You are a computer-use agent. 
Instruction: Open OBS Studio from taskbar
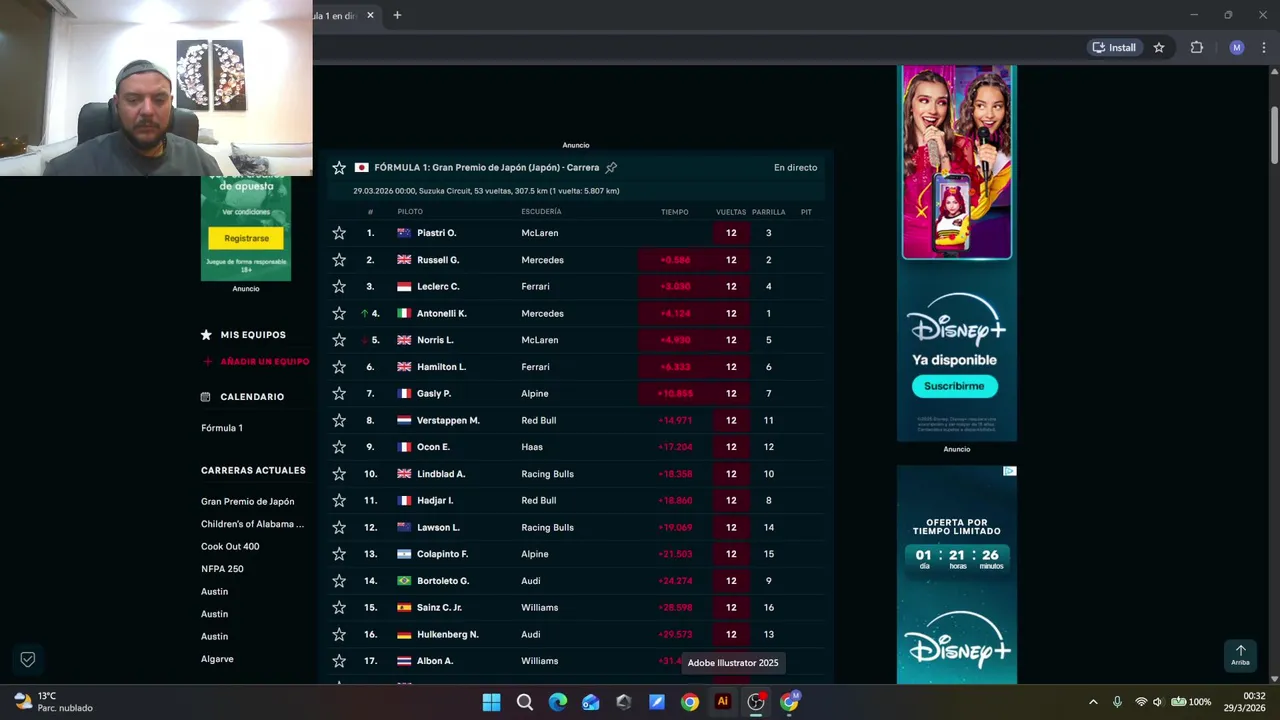tap(756, 702)
